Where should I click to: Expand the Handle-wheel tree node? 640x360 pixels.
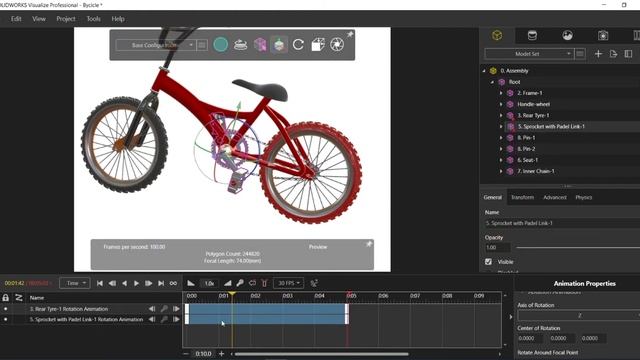pos(501,104)
